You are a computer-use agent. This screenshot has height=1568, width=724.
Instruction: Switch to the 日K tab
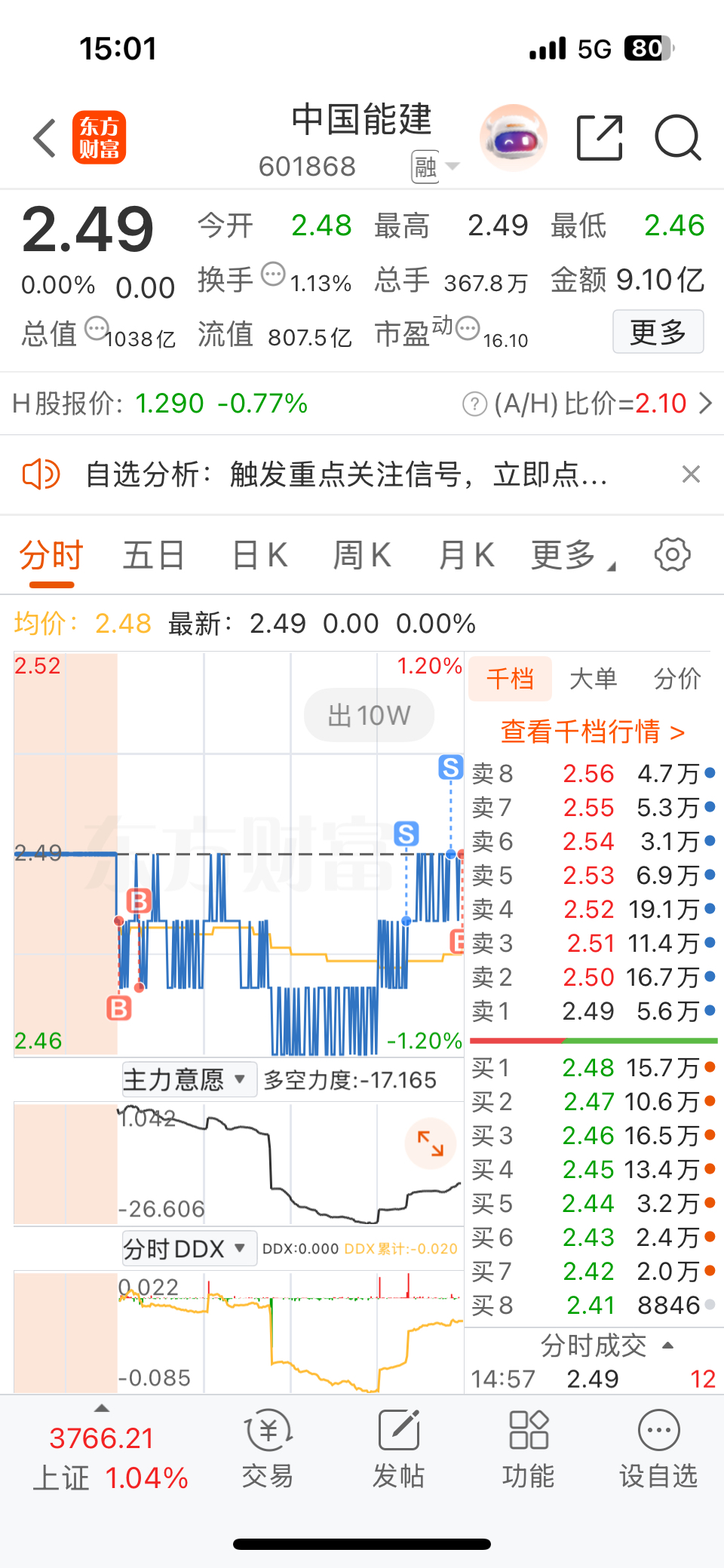pyautogui.click(x=259, y=556)
